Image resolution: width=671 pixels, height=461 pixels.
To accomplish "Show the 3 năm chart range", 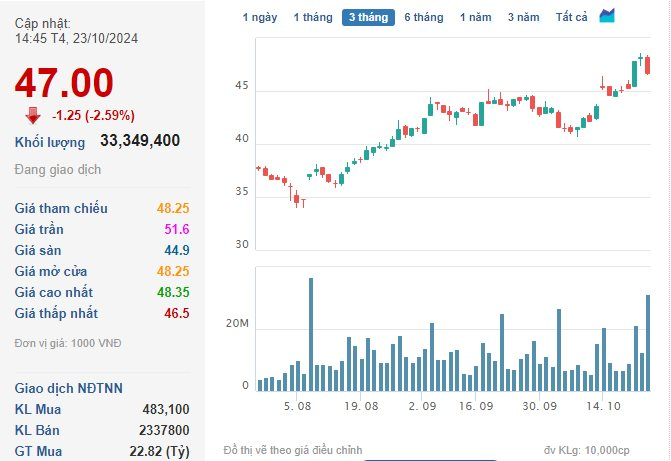I will [x=523, y=18].
